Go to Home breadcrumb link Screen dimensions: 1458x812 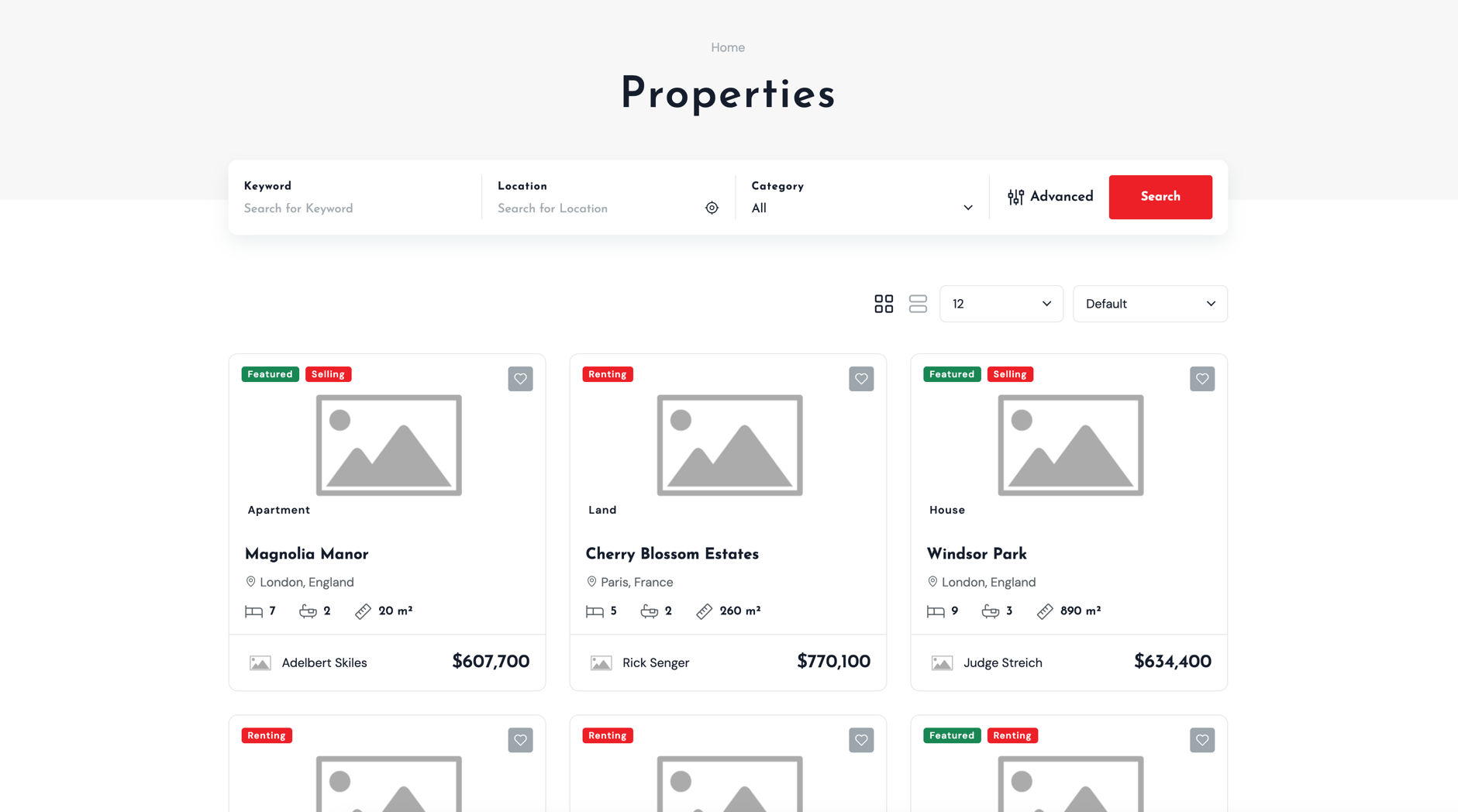click(x=728, y=47)
